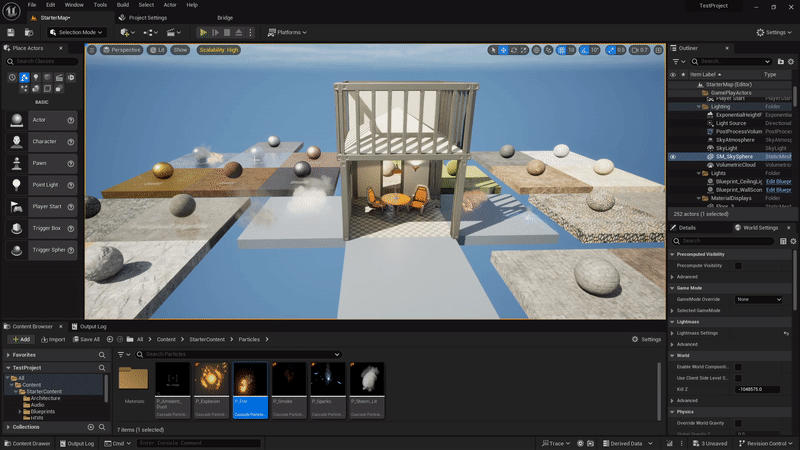Open the camera speed setting
The width and height of the screenshot is (800, 450).
(640, 50)
